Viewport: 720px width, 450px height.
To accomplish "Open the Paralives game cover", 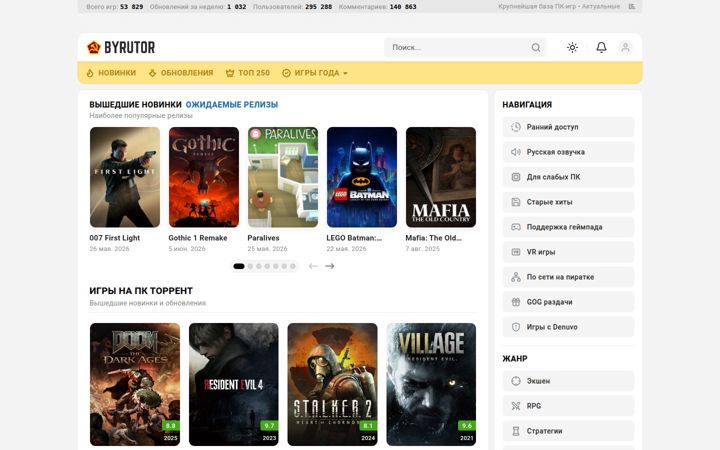I will 283,177.
